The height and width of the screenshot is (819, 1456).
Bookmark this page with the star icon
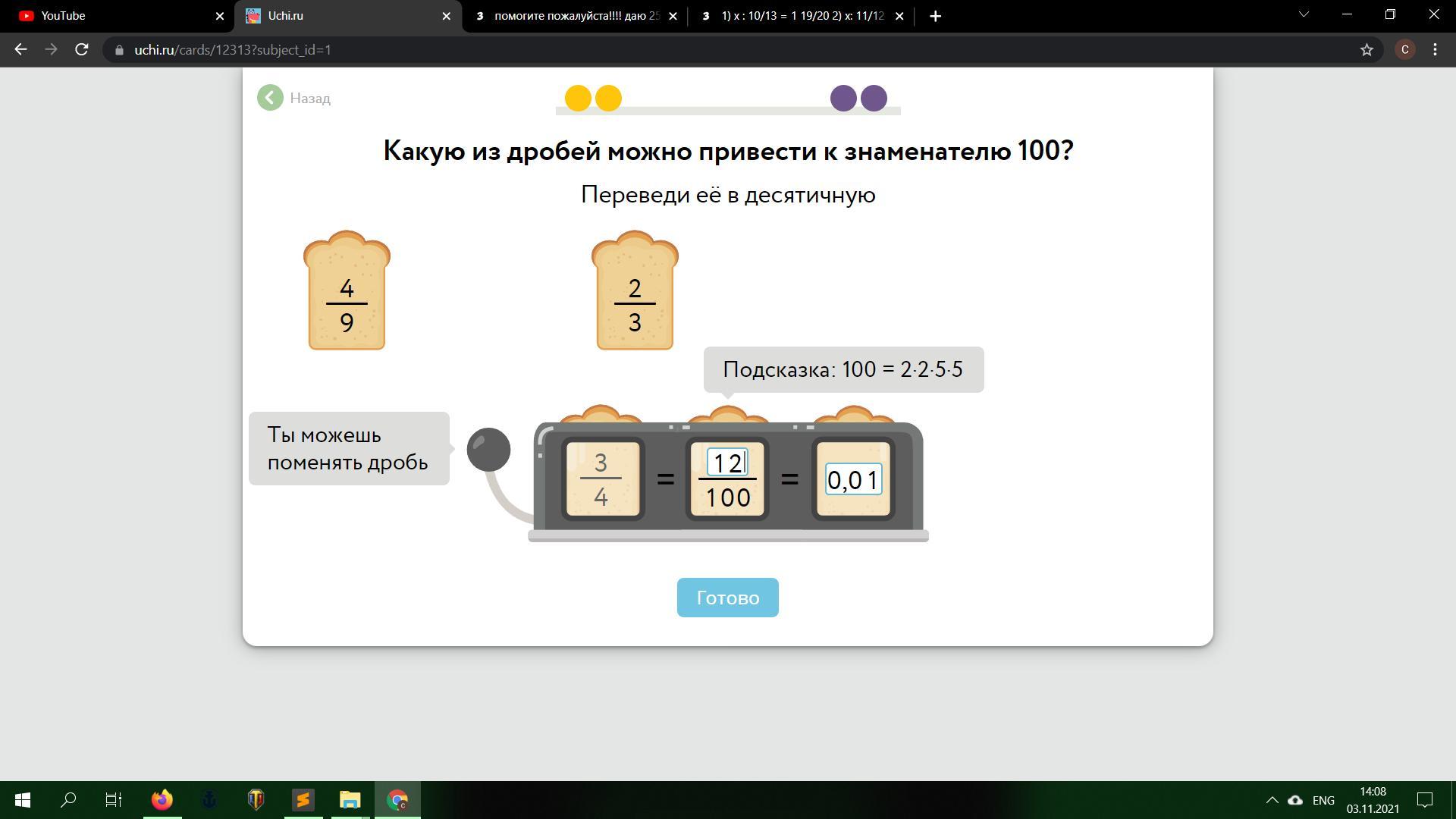1367,50
